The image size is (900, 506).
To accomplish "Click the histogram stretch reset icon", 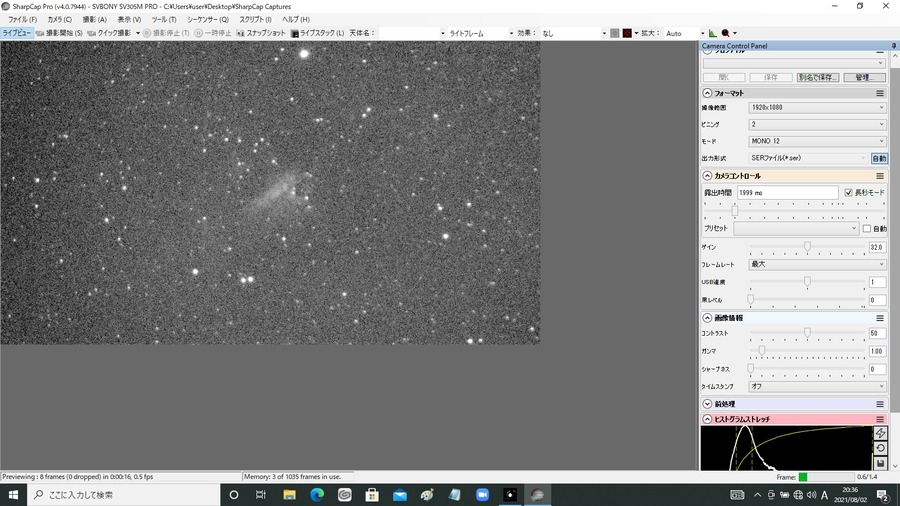I will coord(880,448).
